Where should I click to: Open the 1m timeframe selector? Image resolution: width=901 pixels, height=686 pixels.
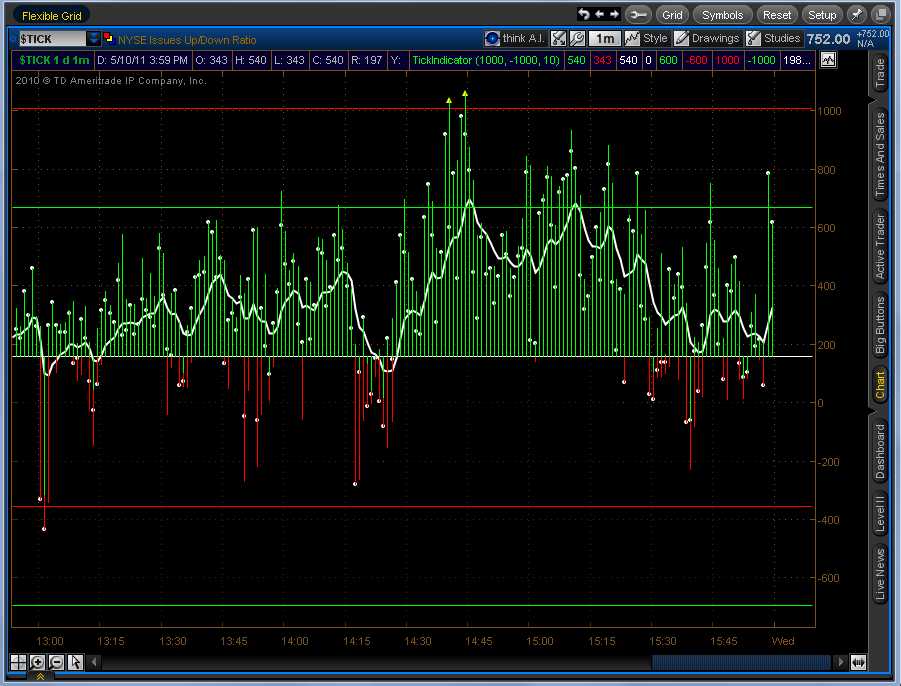pyautogui.click(x=604, y=38)
